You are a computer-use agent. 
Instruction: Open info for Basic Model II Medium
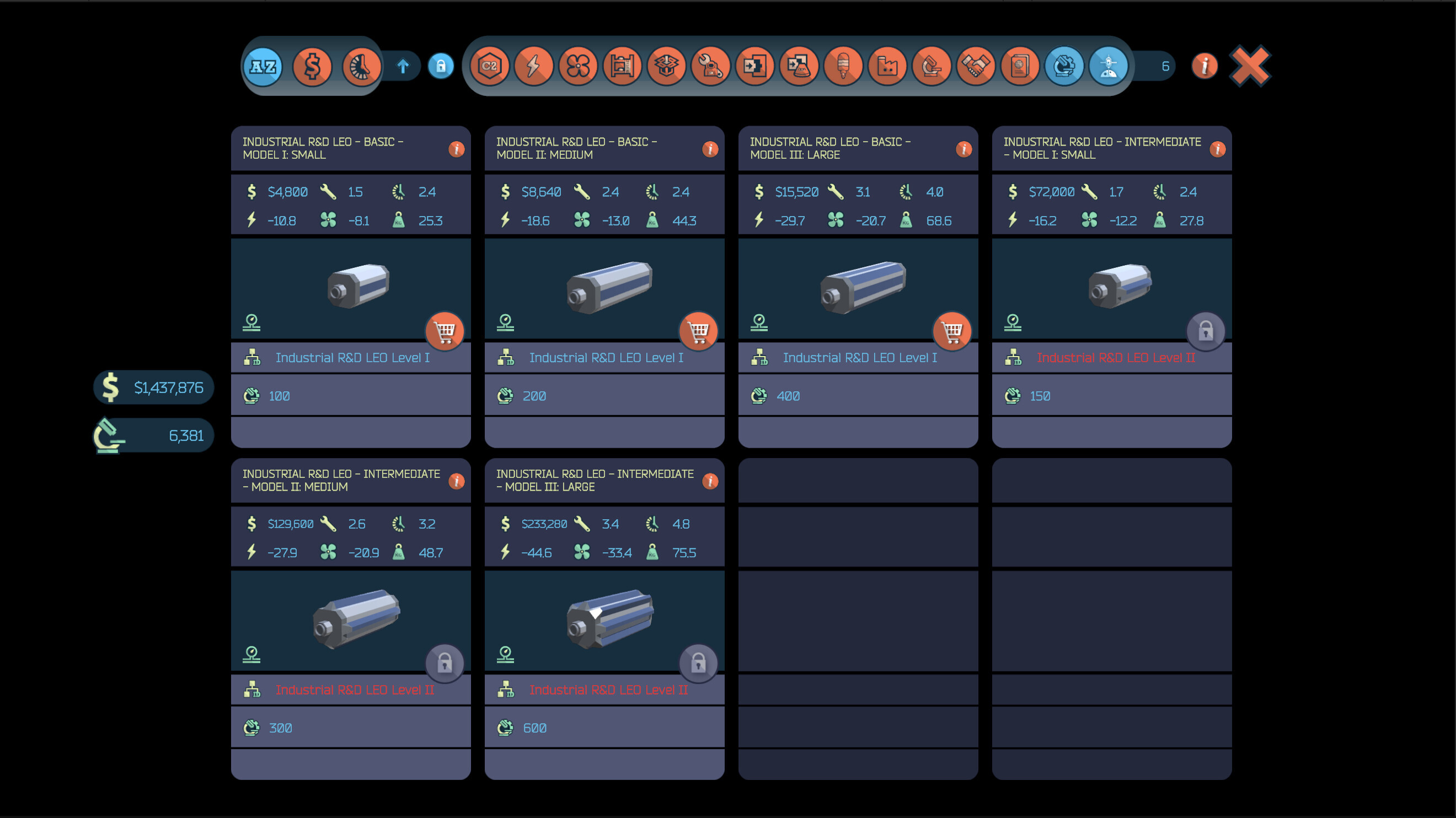click(x=710, y=149)
